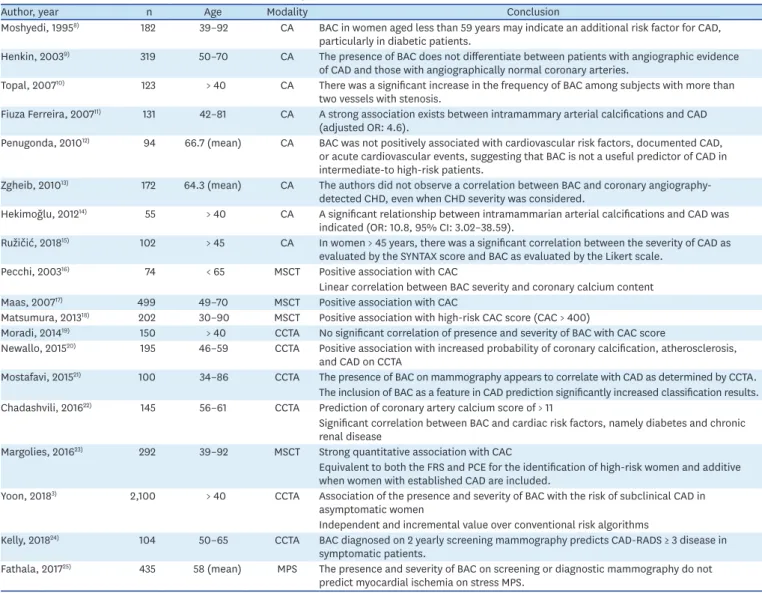This screenshot has width=762, height=593.
Task: Select author cell 'Fathala, 2017'
Action: (35, 569)
